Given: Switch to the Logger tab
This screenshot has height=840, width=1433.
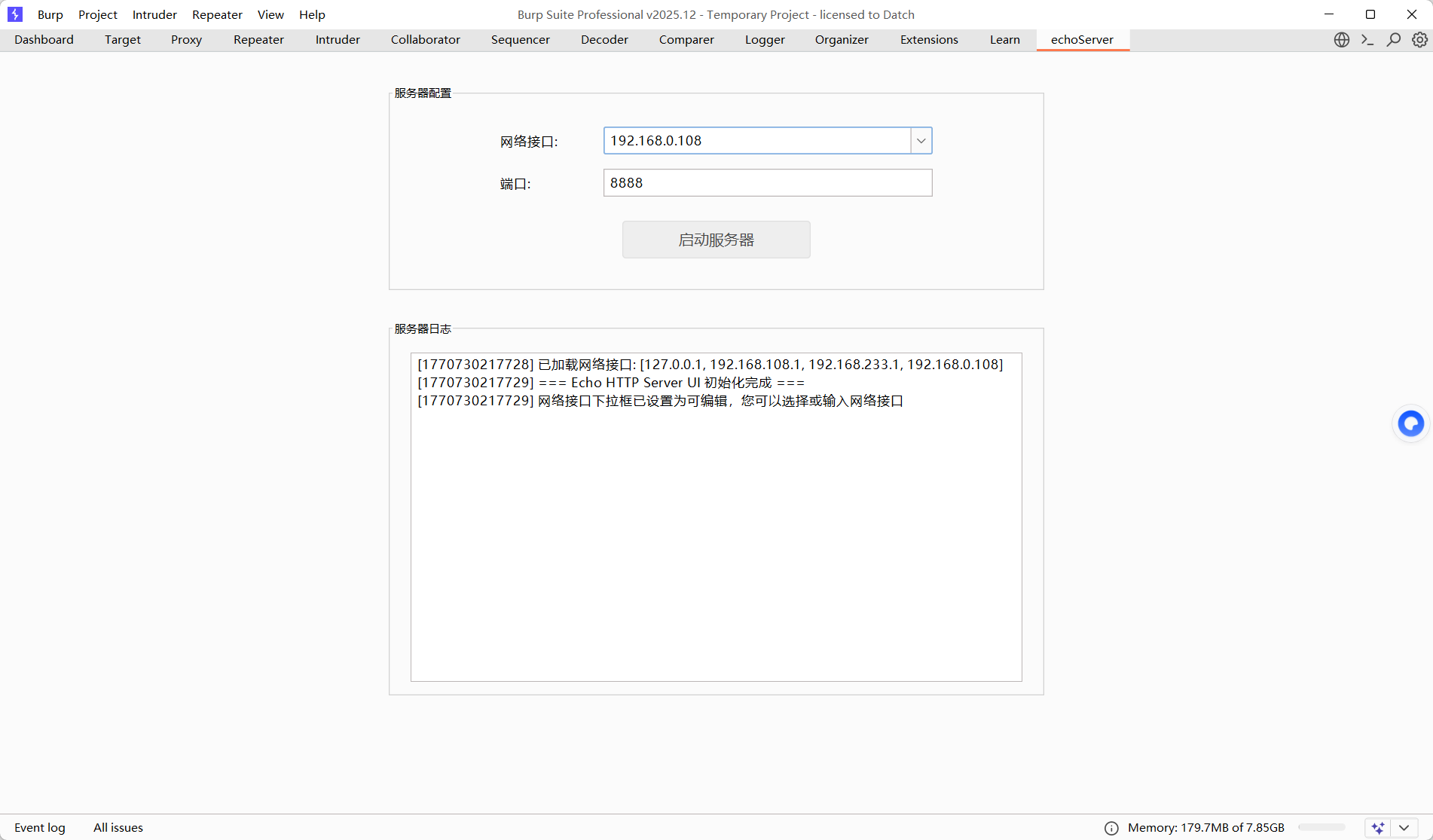Looking at the screenshot, I should [x=765, y=40].
